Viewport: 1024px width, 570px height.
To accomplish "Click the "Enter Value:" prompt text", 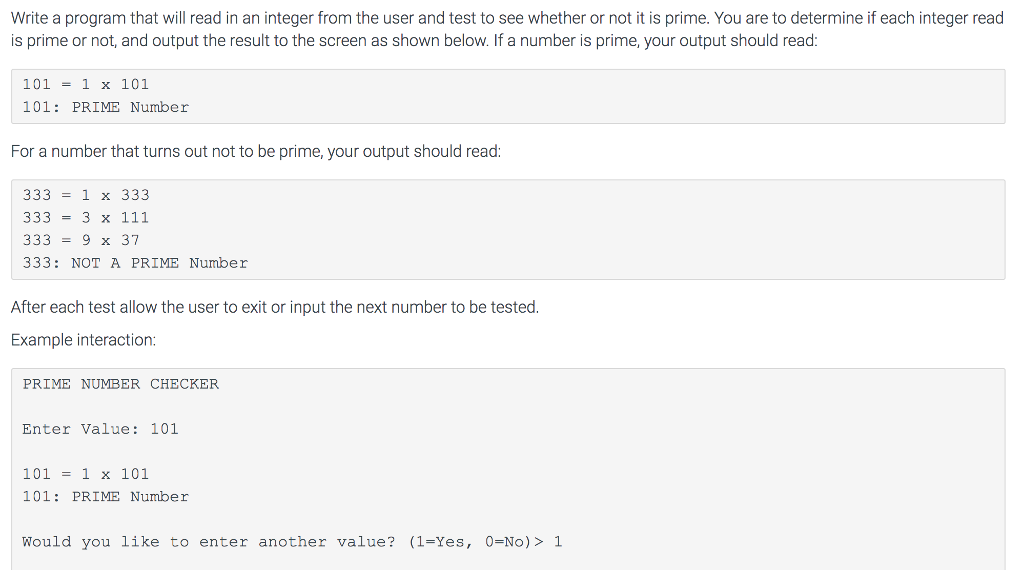I will [x=81, y=429].
